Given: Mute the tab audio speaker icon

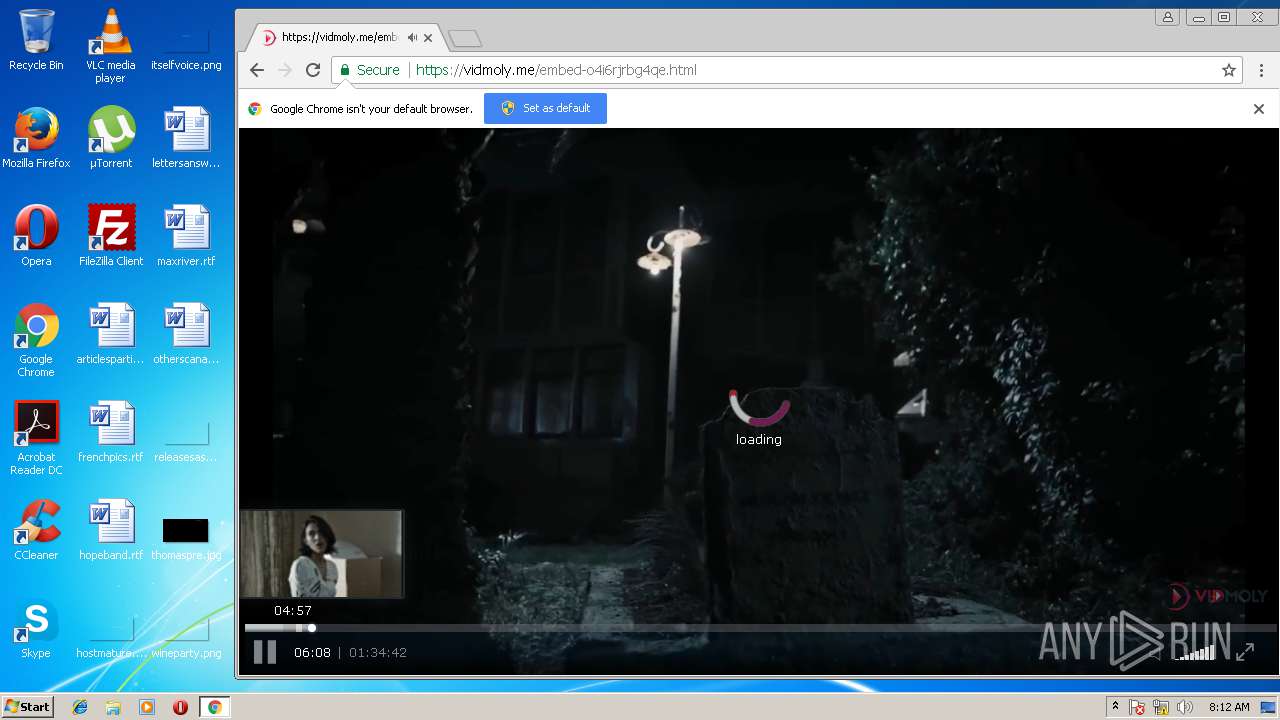Looking at the screenshot, I should (x=412, y=38).
